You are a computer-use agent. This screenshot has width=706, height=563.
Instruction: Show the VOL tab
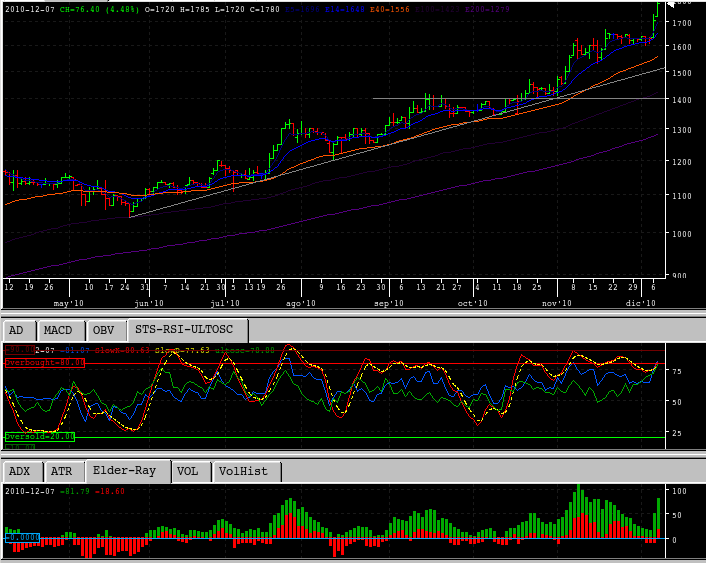188,470
